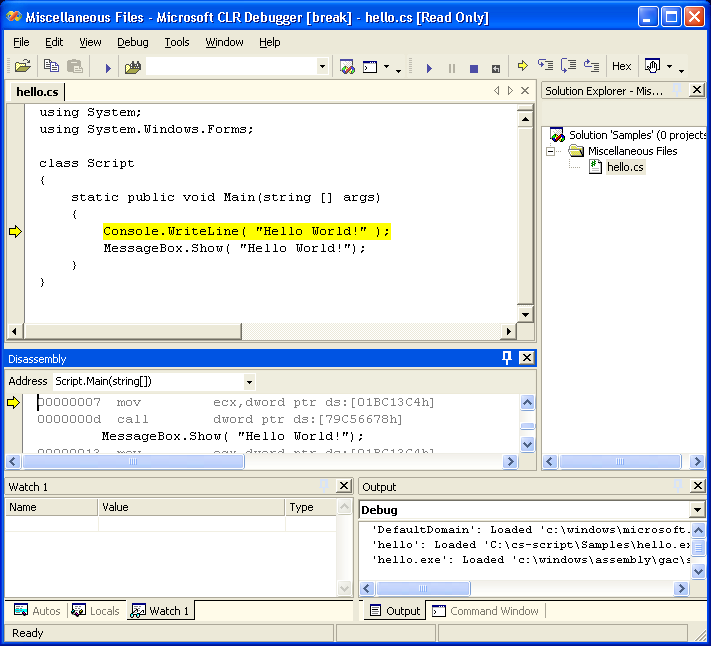The height and width of the screenshot is (646, 711).
Task: Close the Output panel
Action: coord(697,486)
